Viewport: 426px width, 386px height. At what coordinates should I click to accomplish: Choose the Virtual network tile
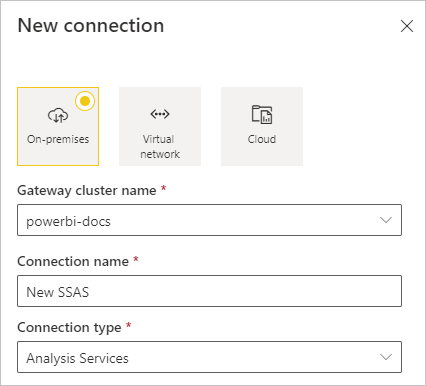[160, 126]
